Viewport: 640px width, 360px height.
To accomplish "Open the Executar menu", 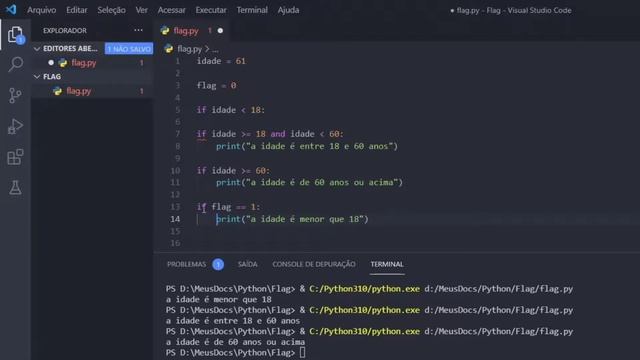I will coord(211,10).
